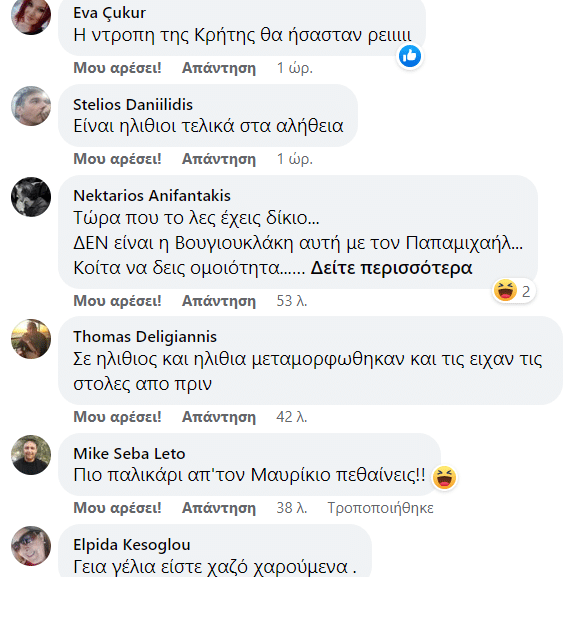Expand Nektarios' comment with Δείτε περισσότερα

(x=391, y=268)
